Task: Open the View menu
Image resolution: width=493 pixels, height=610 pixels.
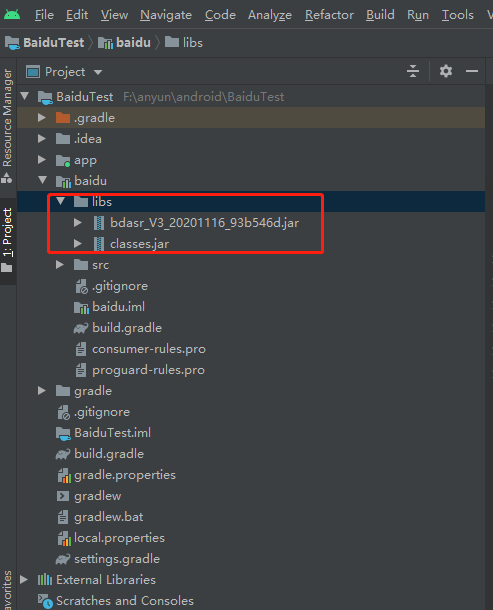Action: click(x=114, y=15)
